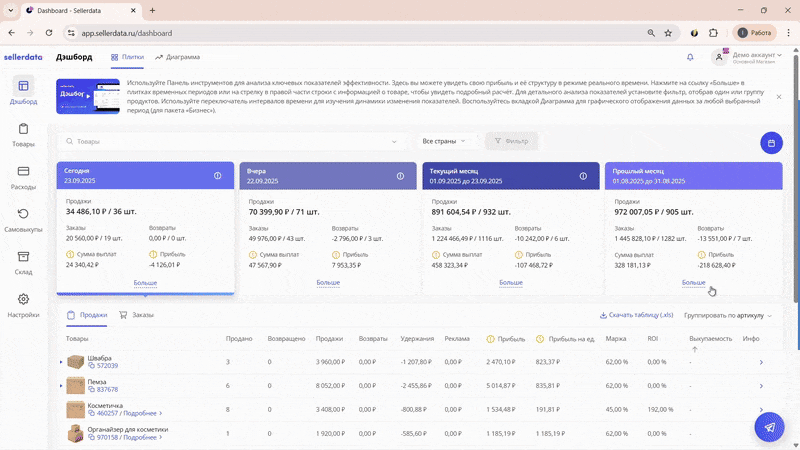Click Скачать таблицу (.xls) link

pos(636,315)
